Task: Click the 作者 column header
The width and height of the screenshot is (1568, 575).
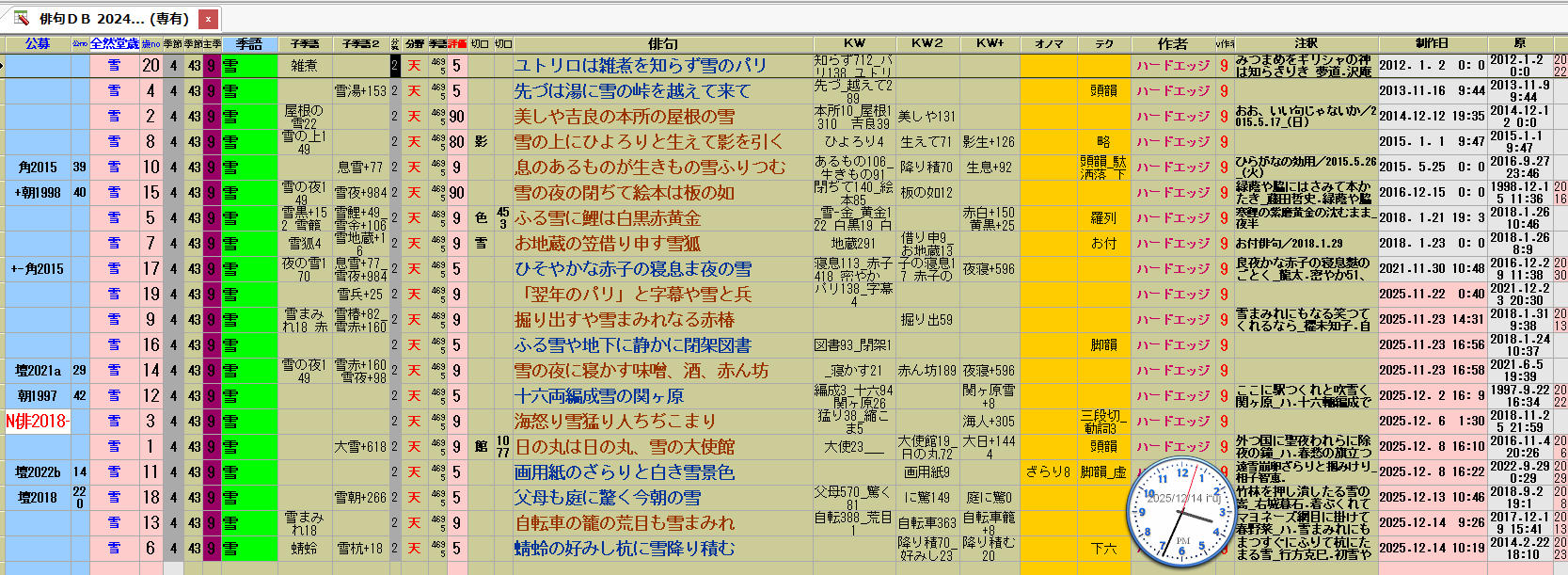Action: 1172,44
